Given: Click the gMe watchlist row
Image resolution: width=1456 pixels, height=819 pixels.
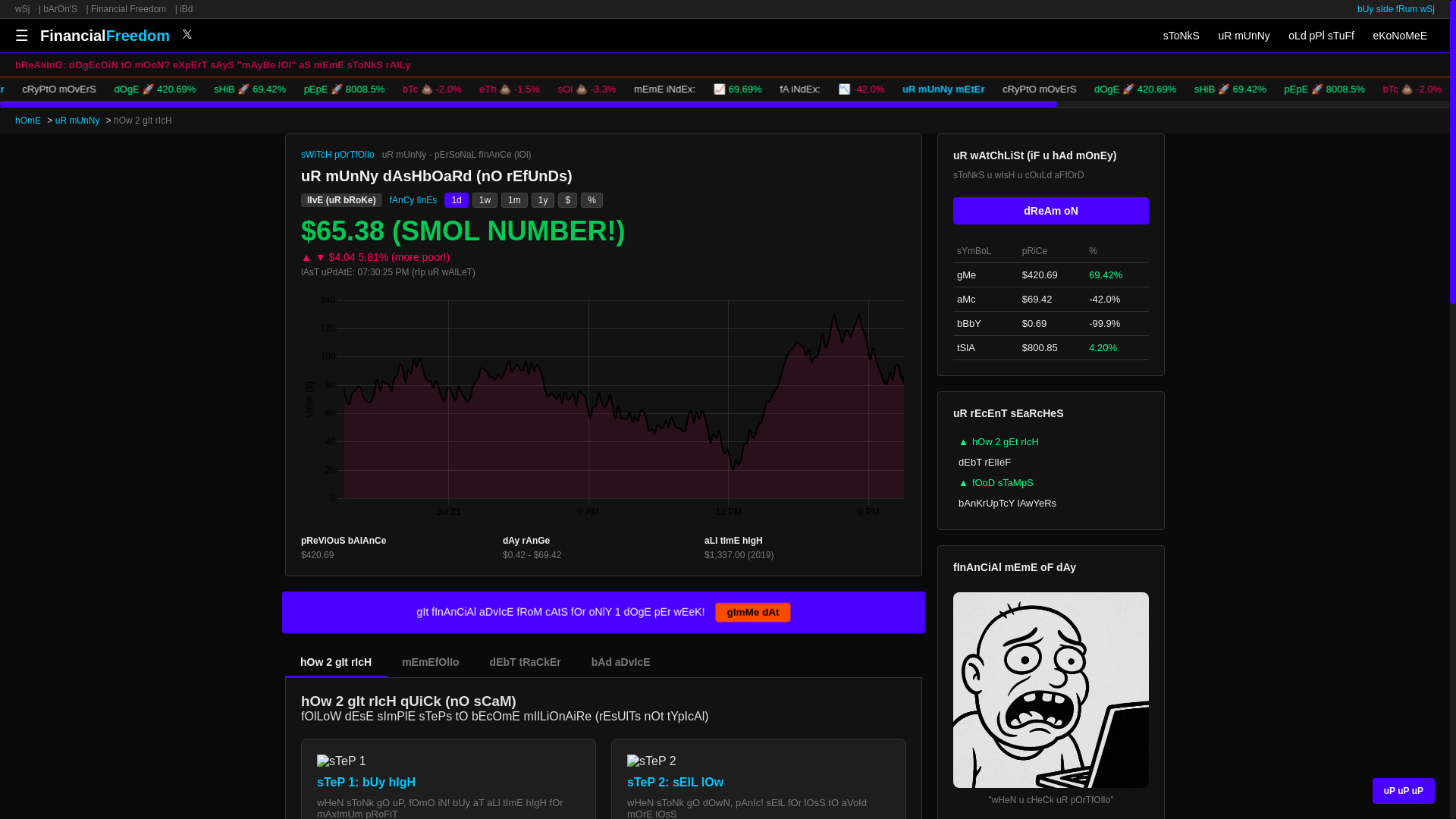Looking at the screenshot, I should tap(1051, 275).
